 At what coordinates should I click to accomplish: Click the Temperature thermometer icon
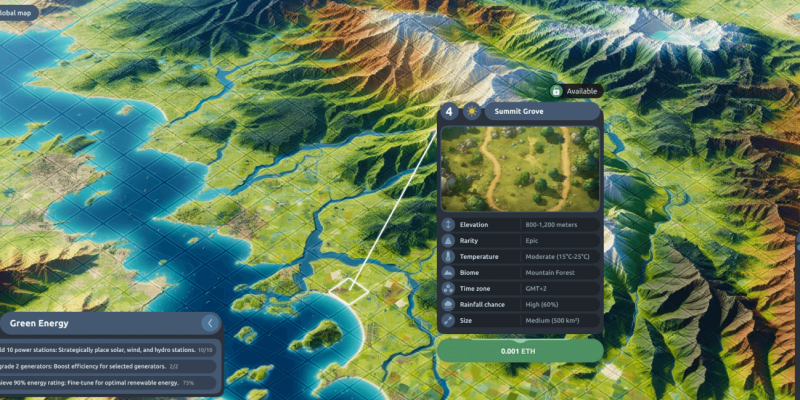coord(447,257)
